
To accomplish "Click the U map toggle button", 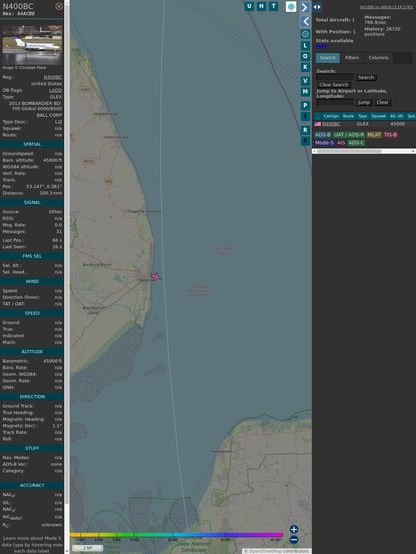I will click(249, 6).
